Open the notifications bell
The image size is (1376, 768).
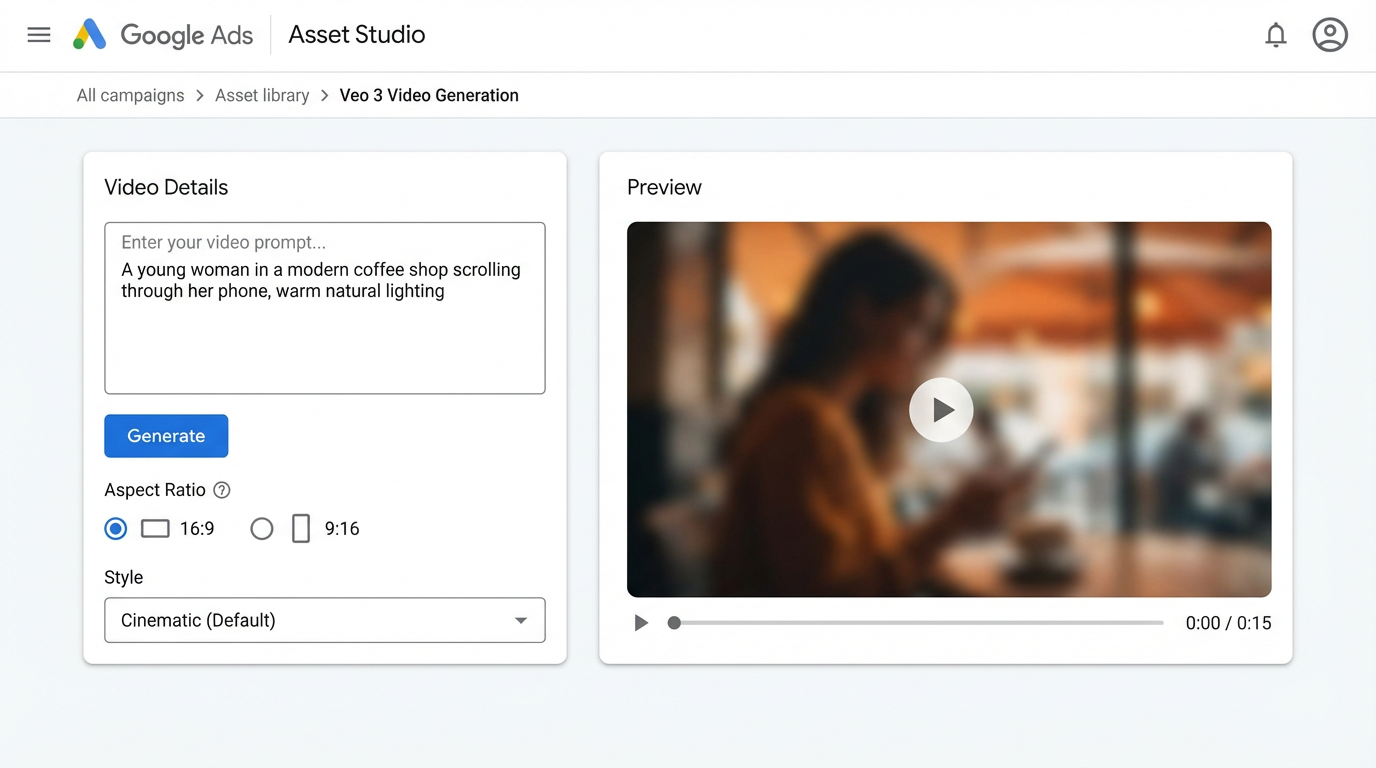point(1276,34)
